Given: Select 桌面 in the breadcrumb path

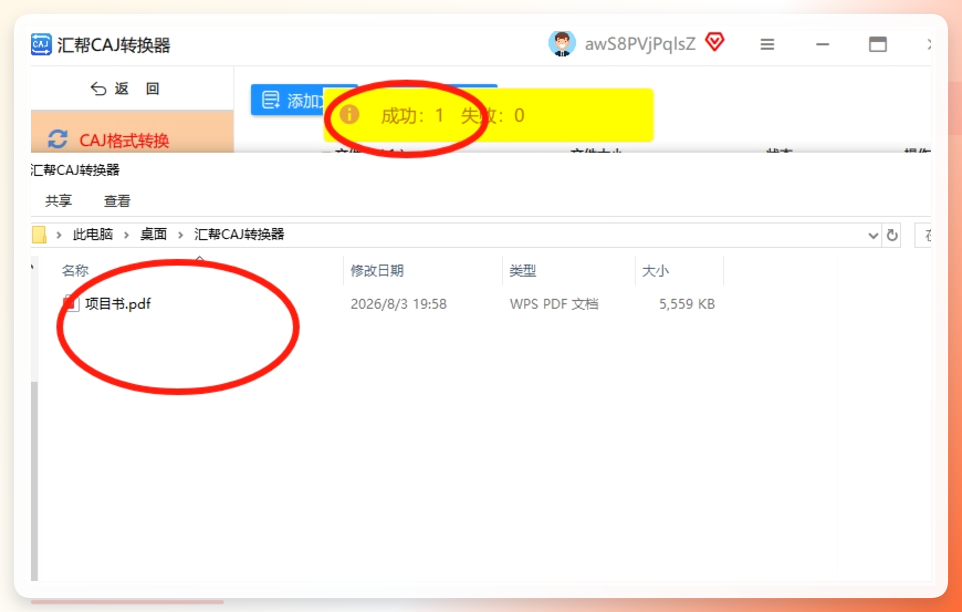Looking at the screenshot, I should 153,234.
